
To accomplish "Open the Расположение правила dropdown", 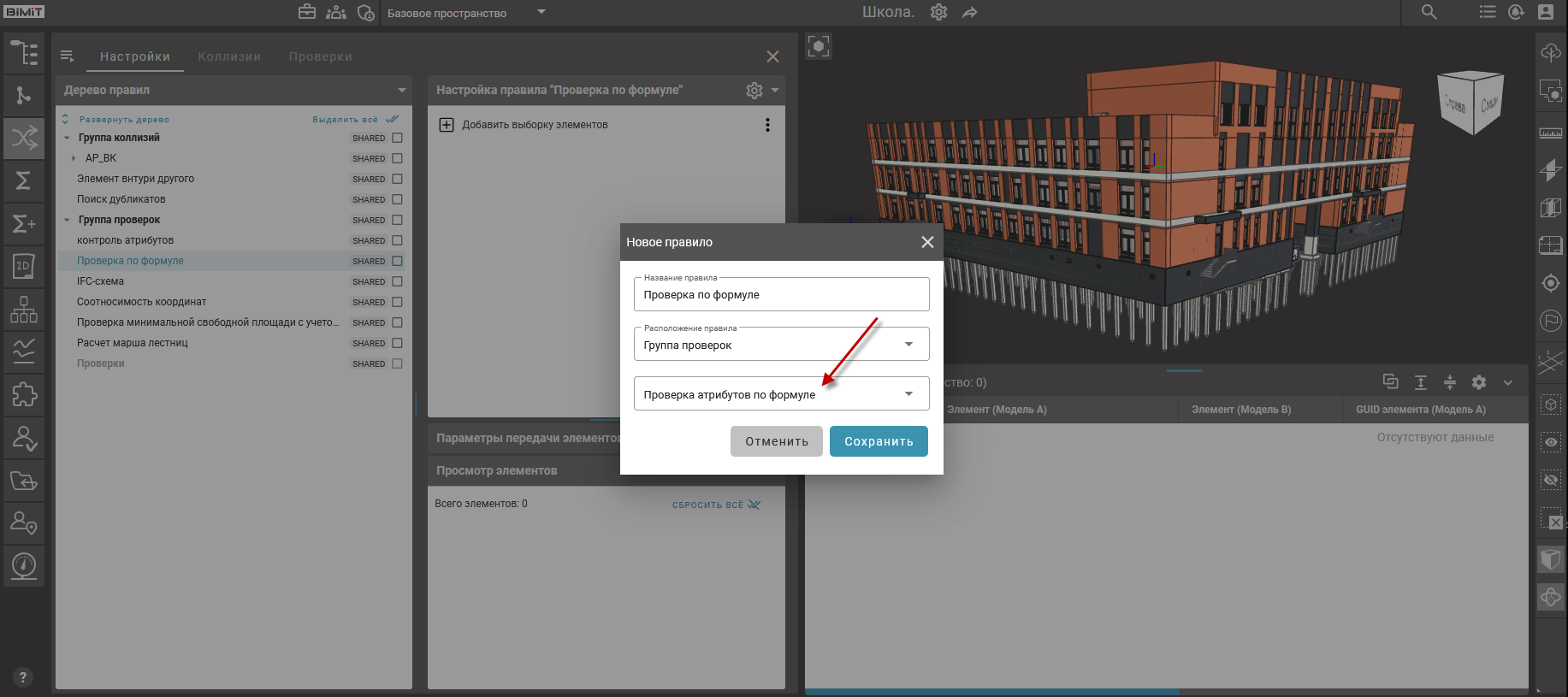I will click(x=781, y=345).
